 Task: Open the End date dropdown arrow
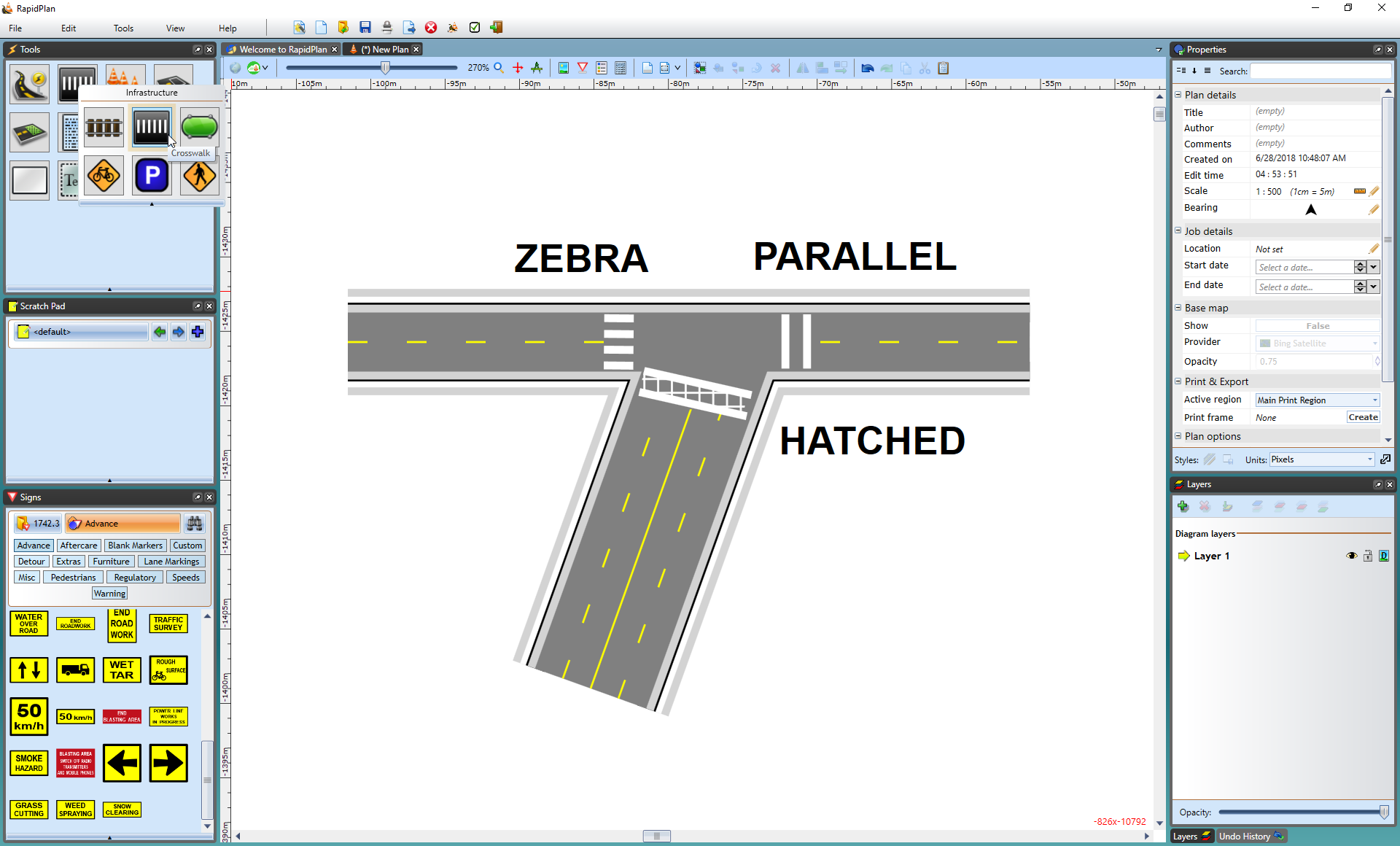1374,287
